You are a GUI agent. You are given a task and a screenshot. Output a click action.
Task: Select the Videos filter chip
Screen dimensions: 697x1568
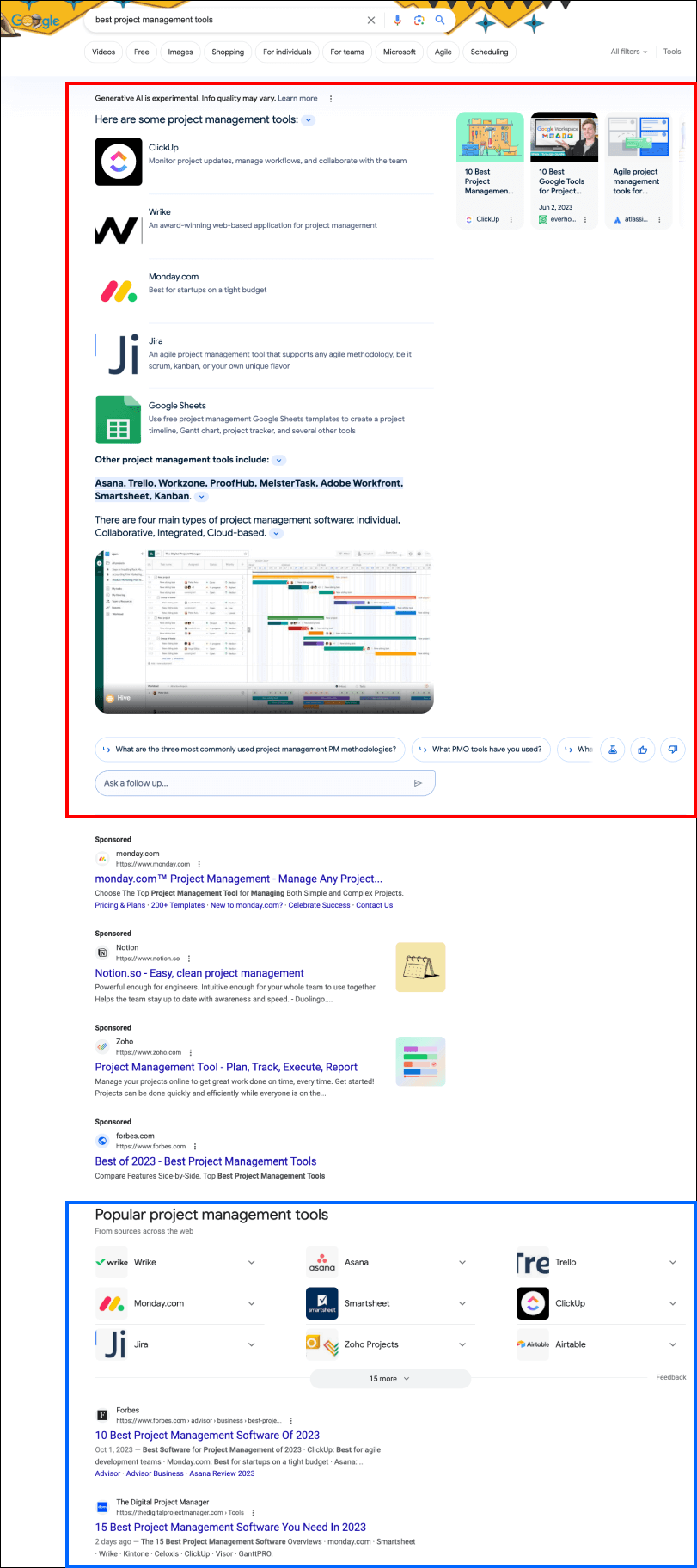(104, 52)
